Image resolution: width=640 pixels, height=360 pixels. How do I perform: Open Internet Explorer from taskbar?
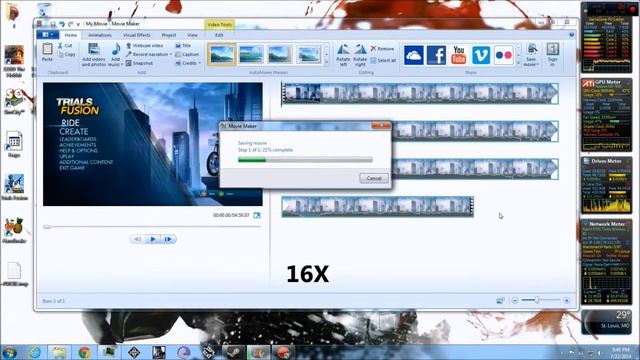[x=35, y=352]
